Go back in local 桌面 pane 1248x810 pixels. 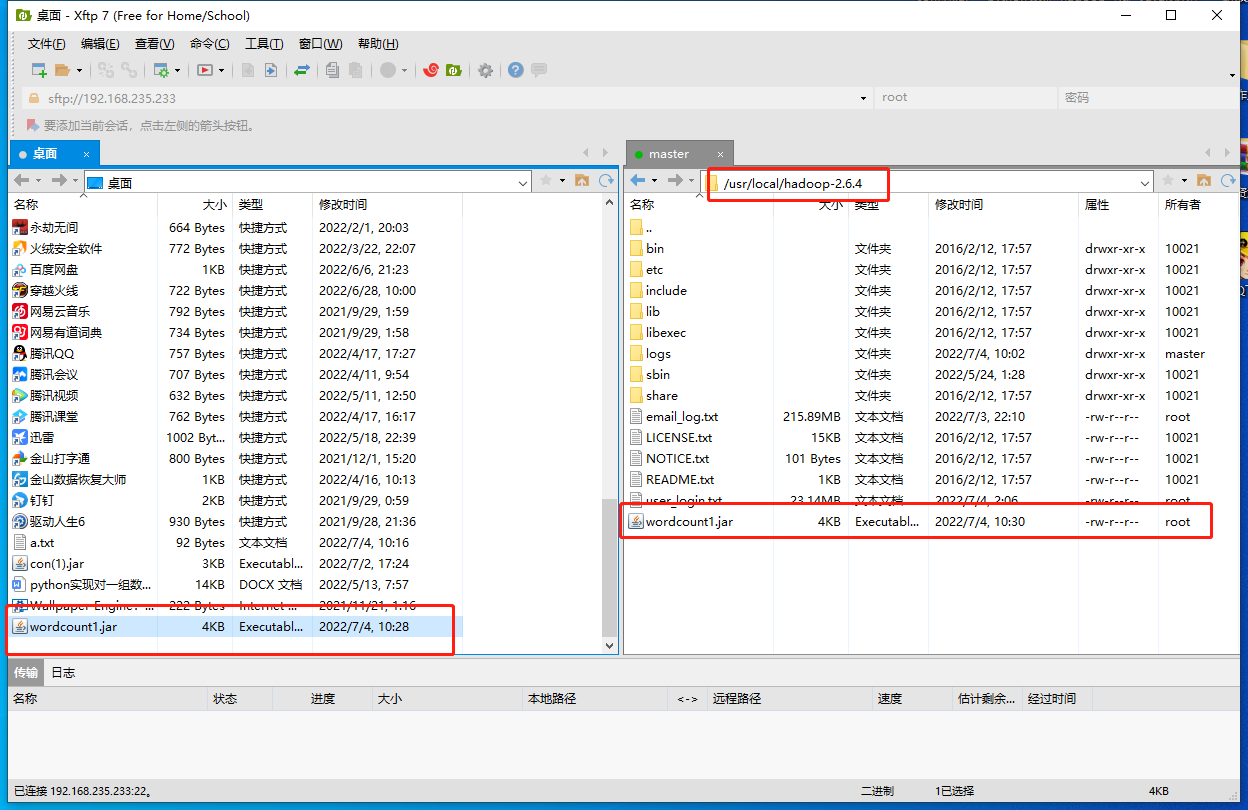click(x=22, y=181)
